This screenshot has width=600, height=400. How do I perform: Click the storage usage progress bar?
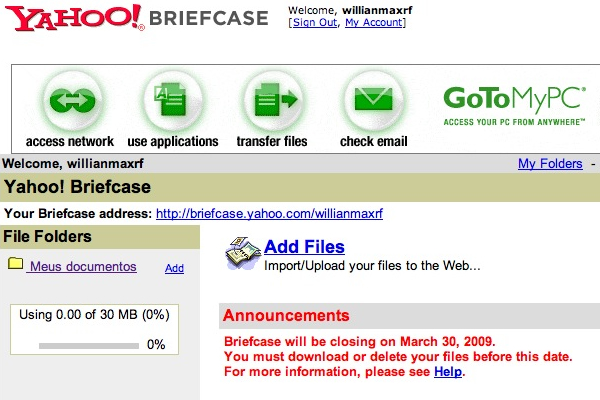click(88, 345)
